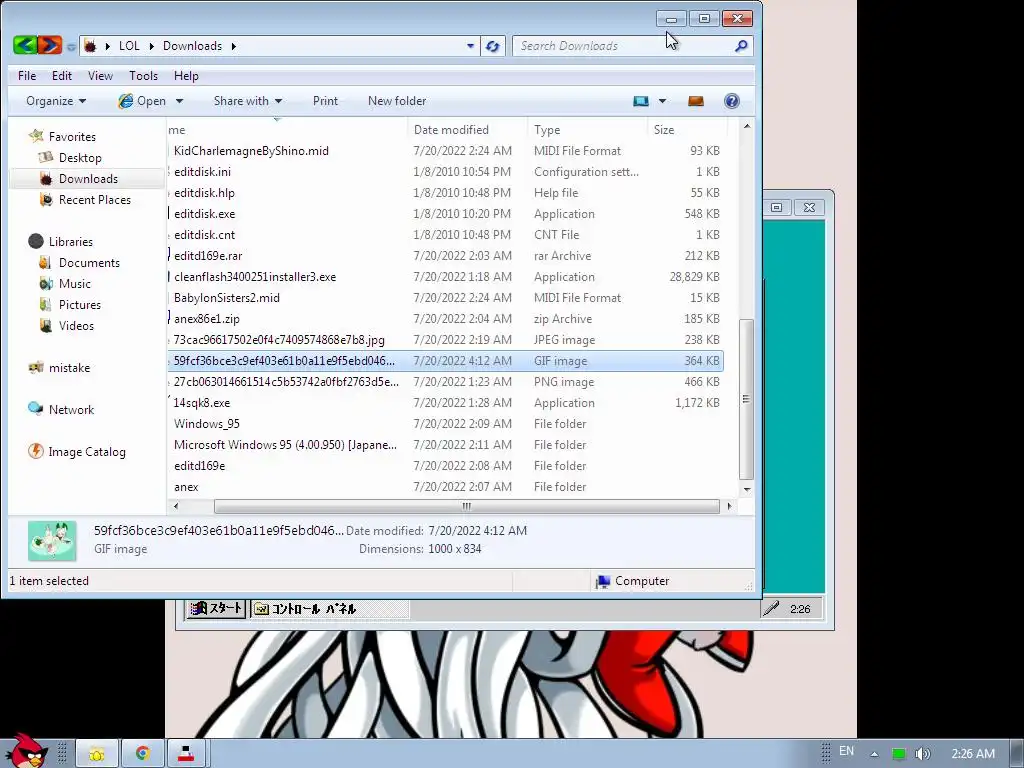Image resolution: width=1024 pixels, height=768 pixels.
Task: Select Downloads in the navigation pane
Action: (88, 178)
